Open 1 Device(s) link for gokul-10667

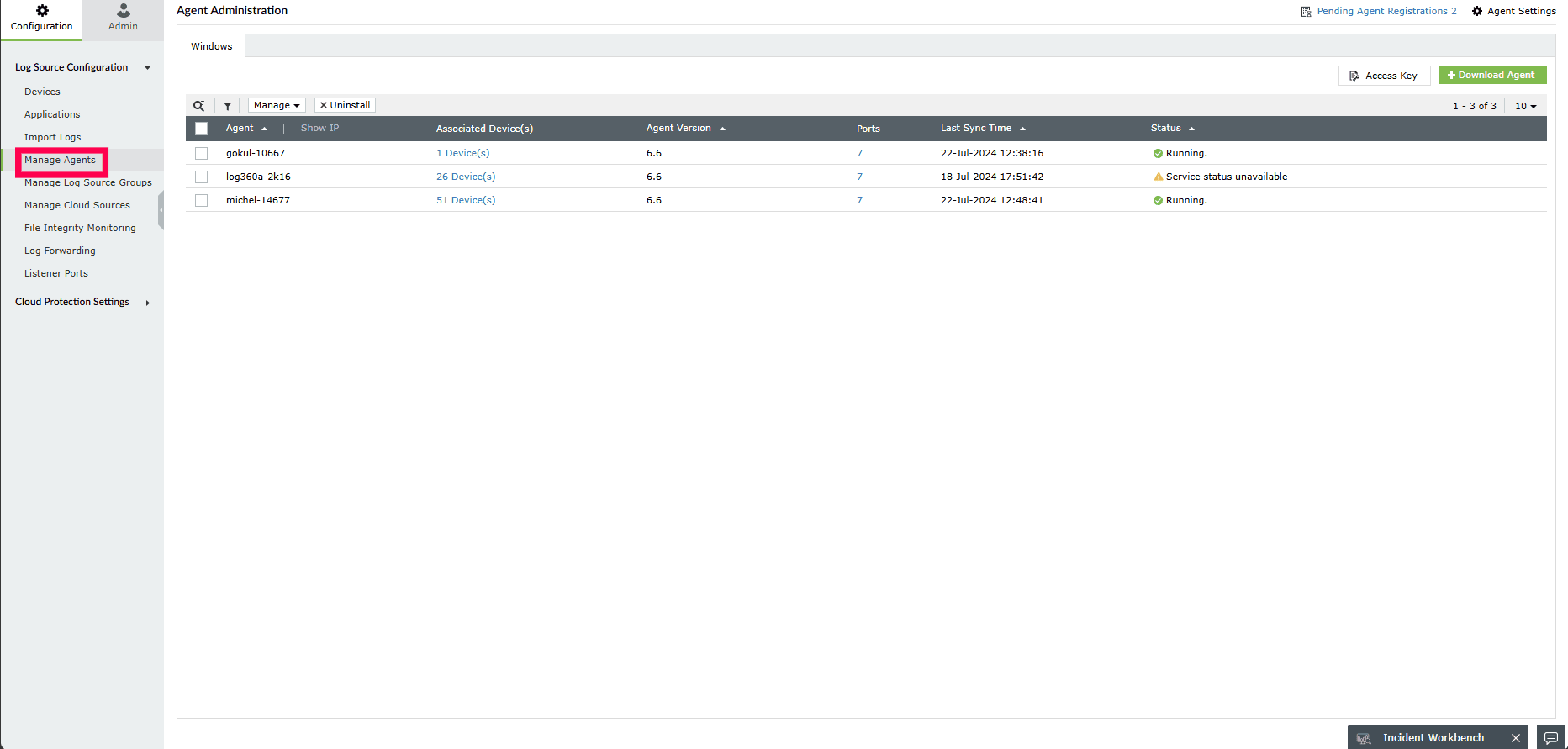462,153
